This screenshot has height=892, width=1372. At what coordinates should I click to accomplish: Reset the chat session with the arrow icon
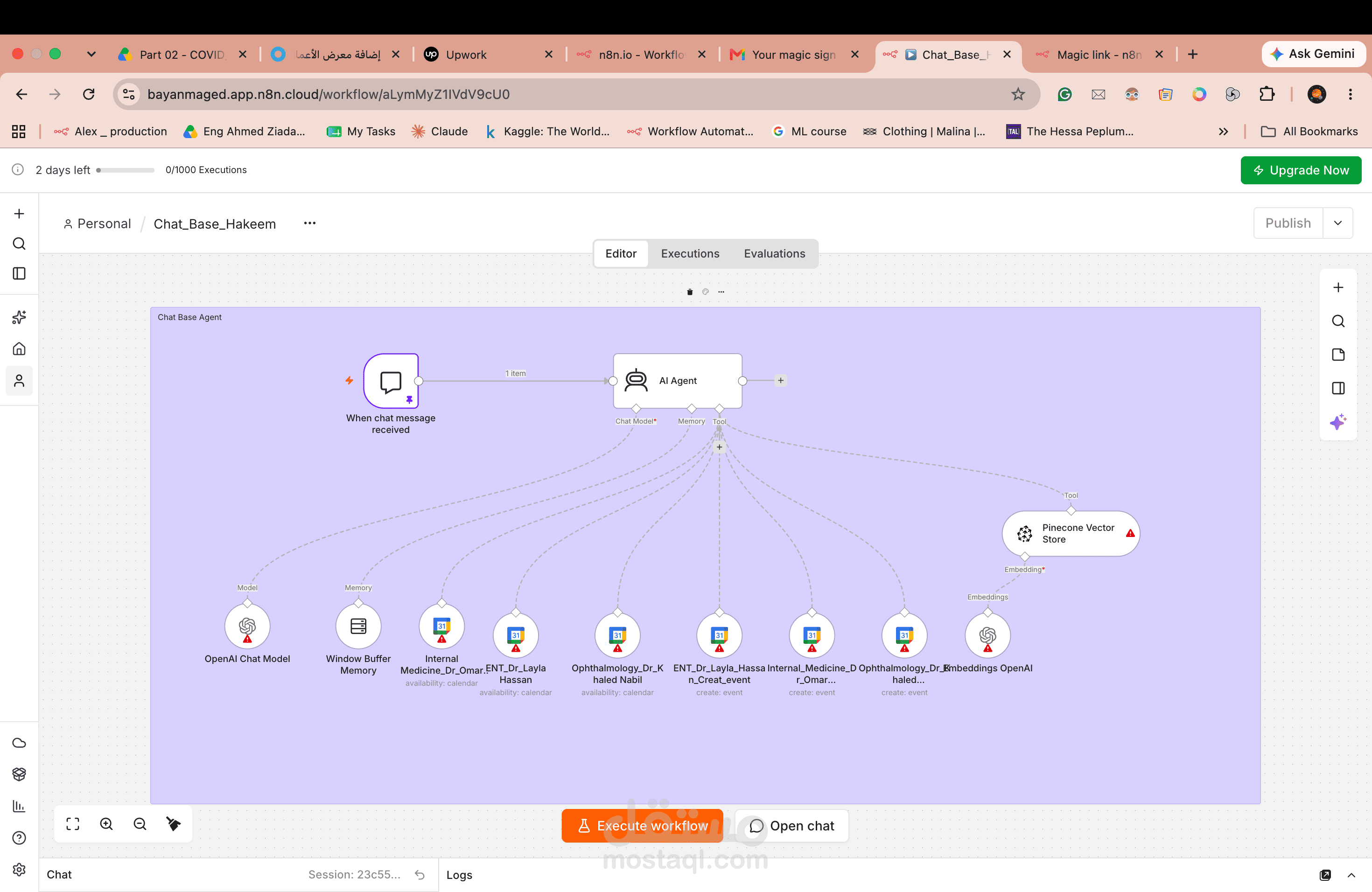click(x=420, y=875)
